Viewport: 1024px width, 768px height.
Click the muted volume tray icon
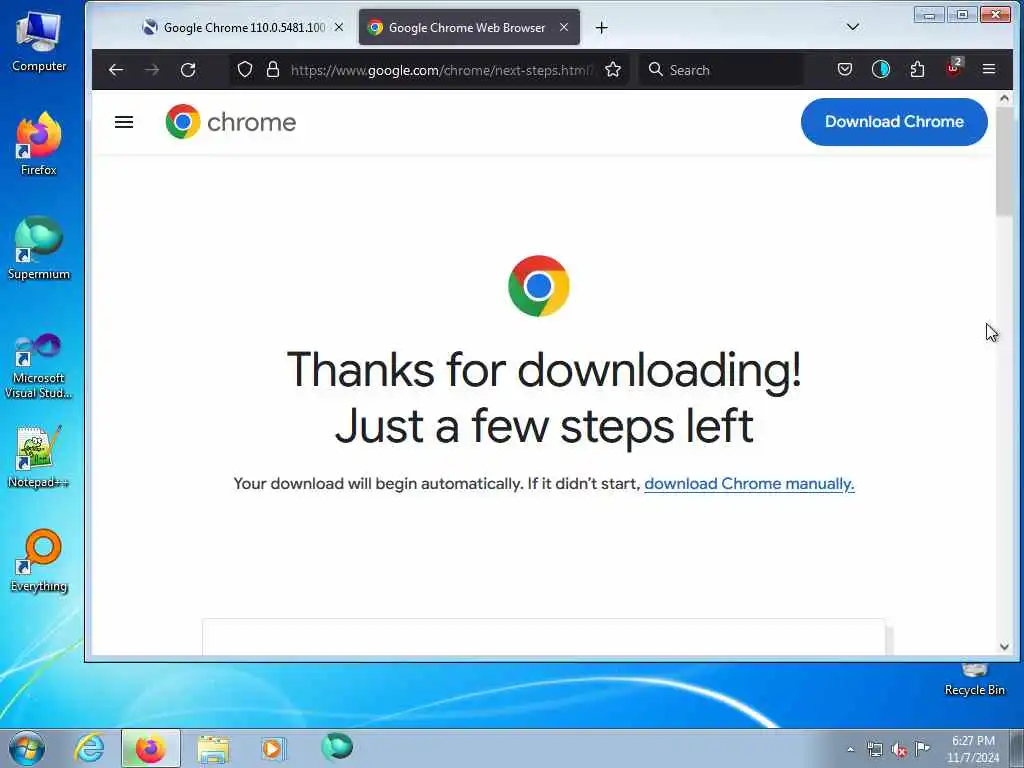point(899,749)
